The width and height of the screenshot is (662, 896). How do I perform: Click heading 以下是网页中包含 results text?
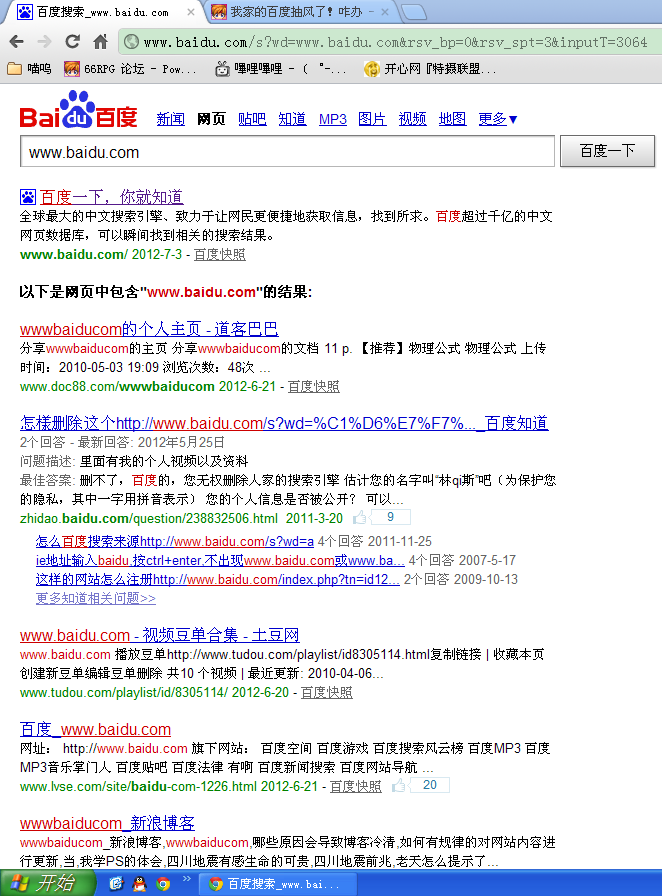[166, 292]
